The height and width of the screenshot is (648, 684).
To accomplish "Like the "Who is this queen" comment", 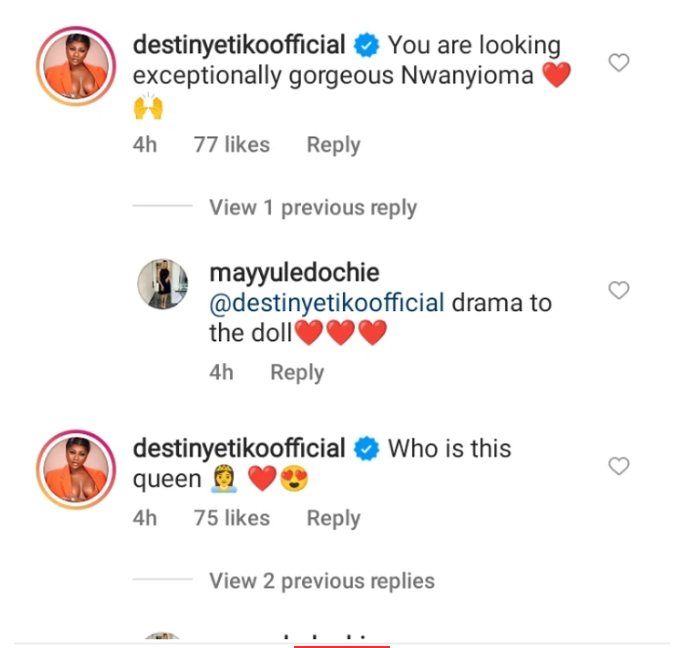I will click(619, 466).
